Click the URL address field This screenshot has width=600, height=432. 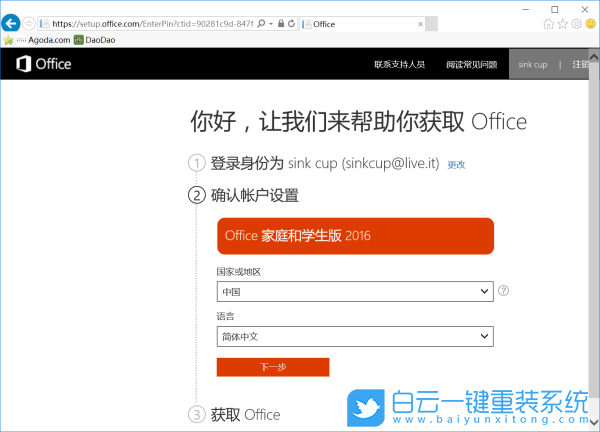click(x=152, y=24)
